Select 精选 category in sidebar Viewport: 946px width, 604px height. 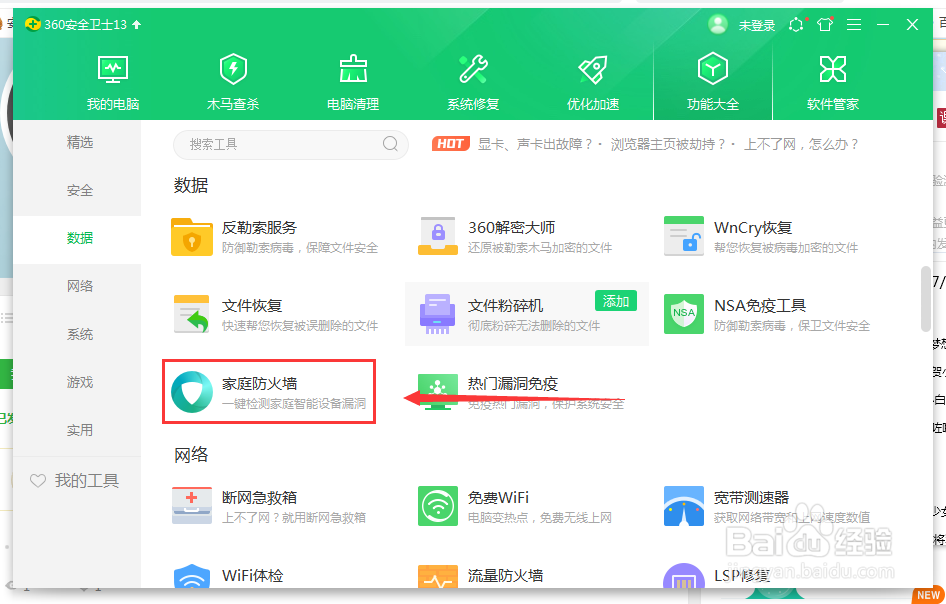pos(80,142)
